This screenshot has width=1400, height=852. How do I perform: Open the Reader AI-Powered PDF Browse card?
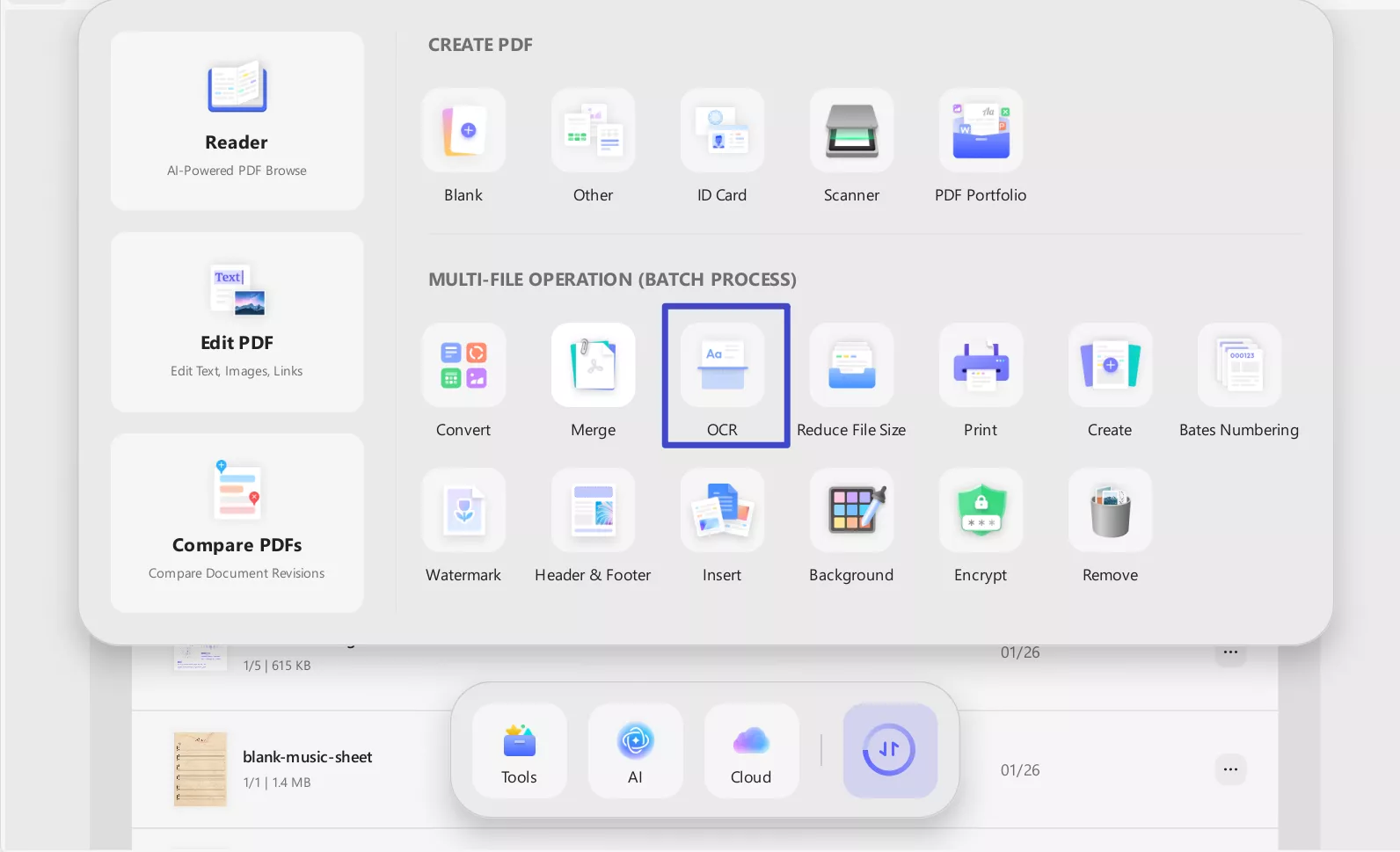[237, 120]
